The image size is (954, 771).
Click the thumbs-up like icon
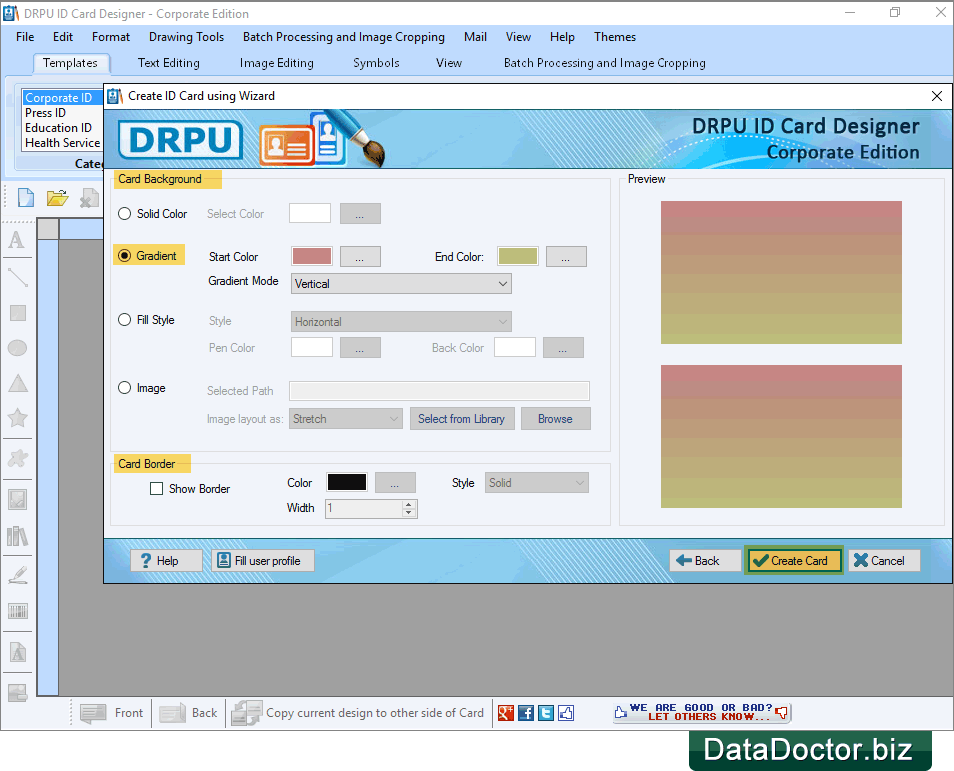tap(566, 713)
